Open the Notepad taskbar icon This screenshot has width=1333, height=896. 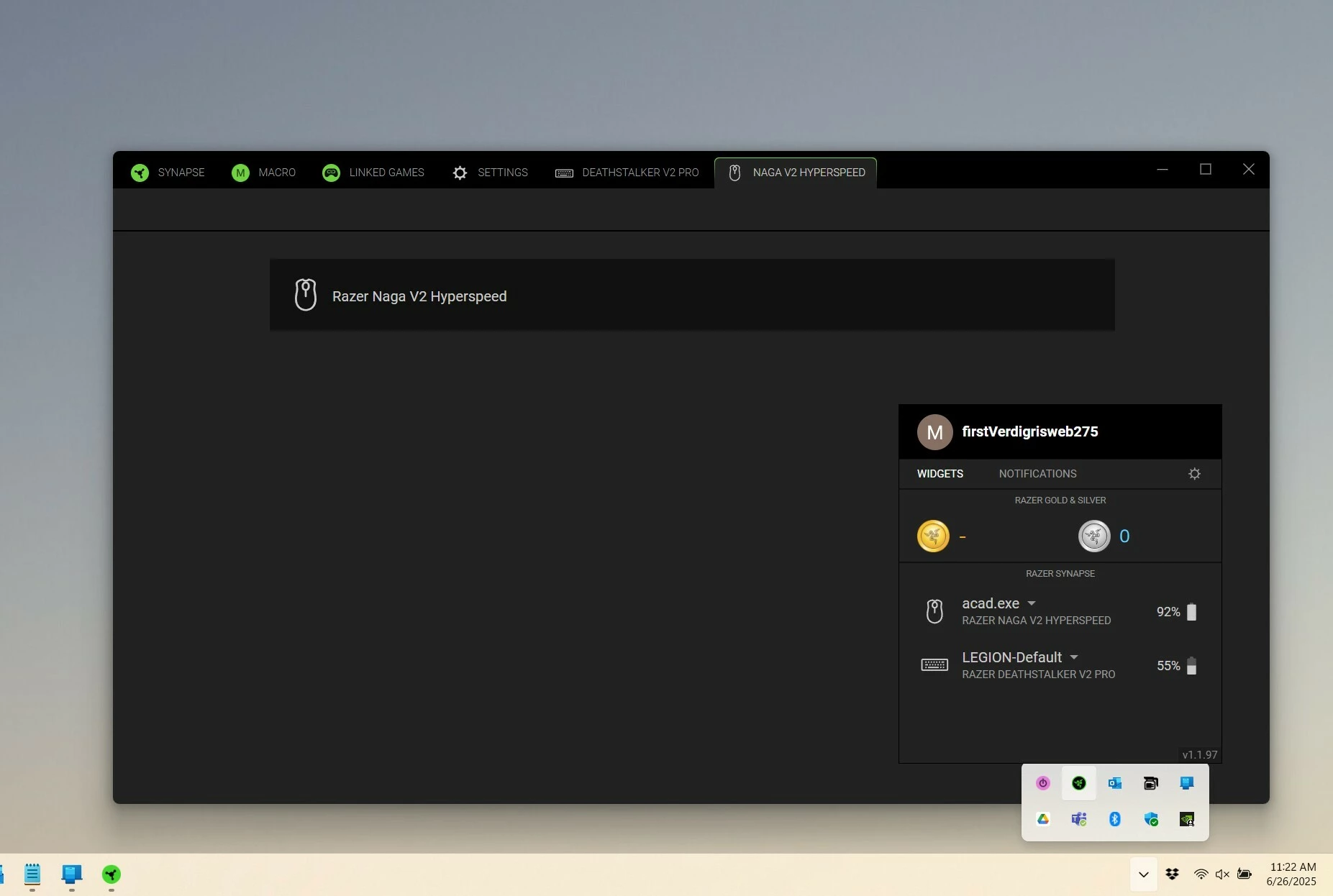click(32, 874)
